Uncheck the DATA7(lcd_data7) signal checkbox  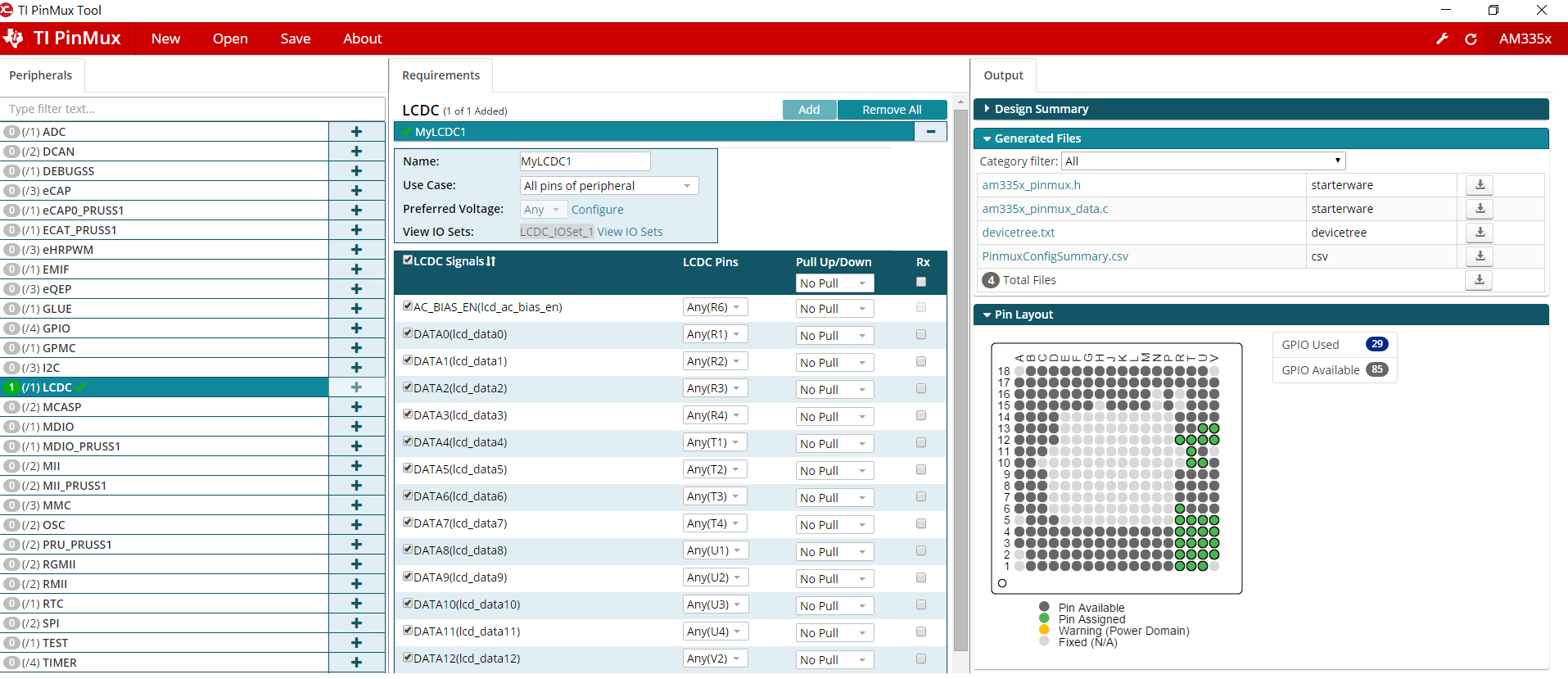point(408,523)
